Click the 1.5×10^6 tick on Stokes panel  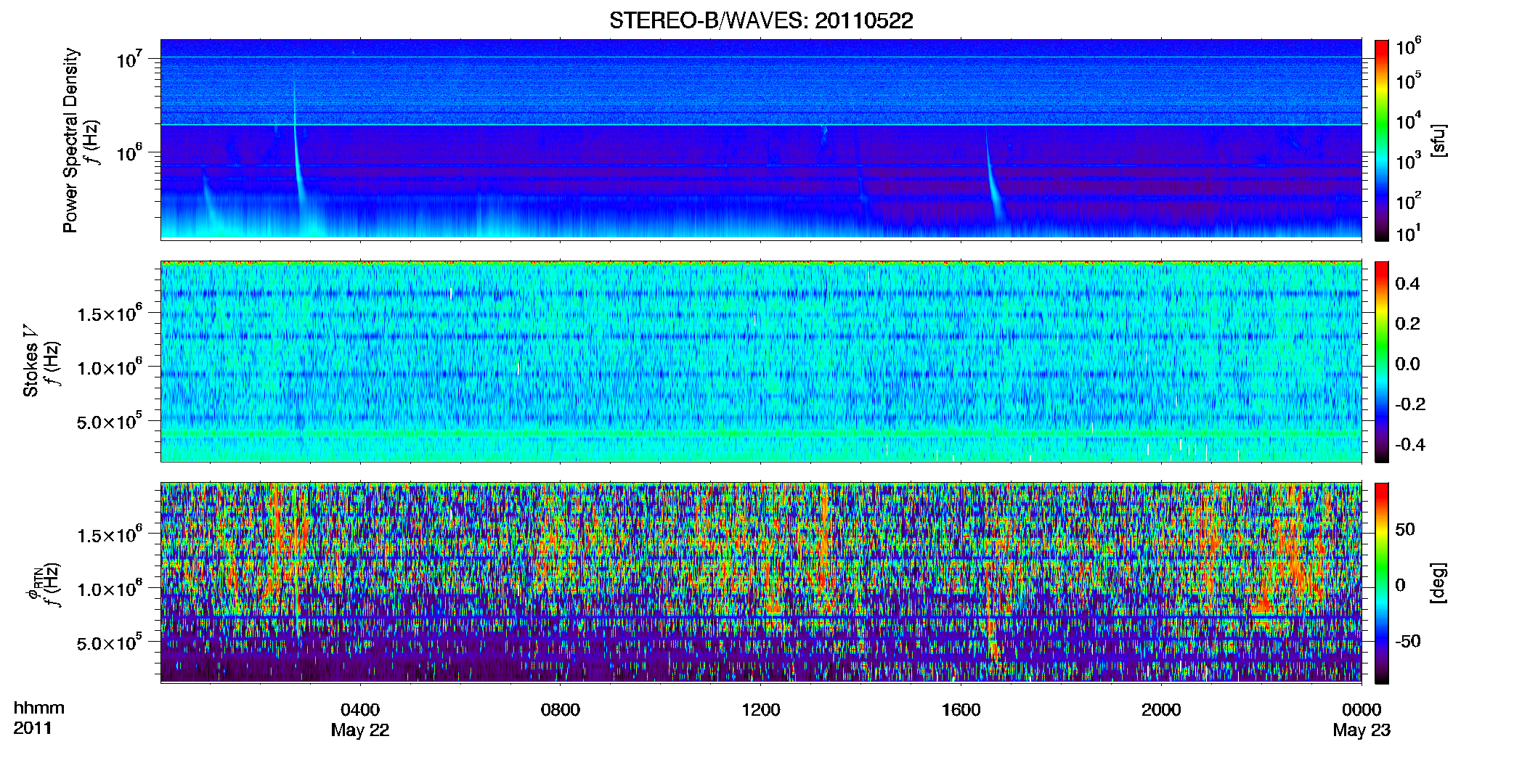[109, 314]
